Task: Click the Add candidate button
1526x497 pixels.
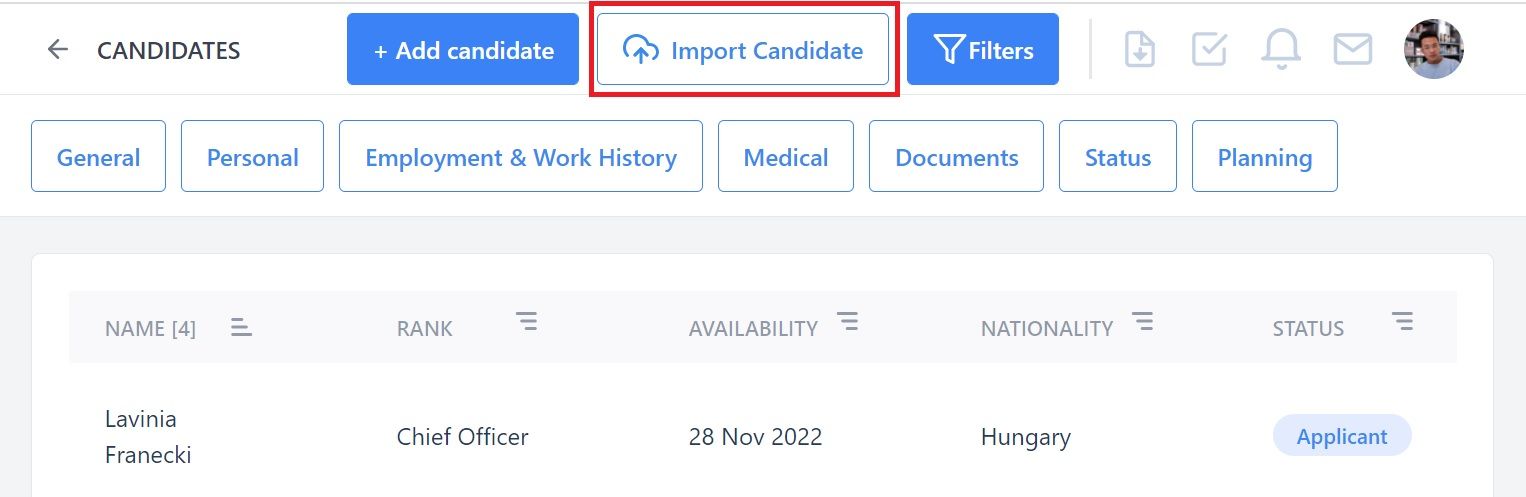Action: pyautogui.click(x=463, y=49)
